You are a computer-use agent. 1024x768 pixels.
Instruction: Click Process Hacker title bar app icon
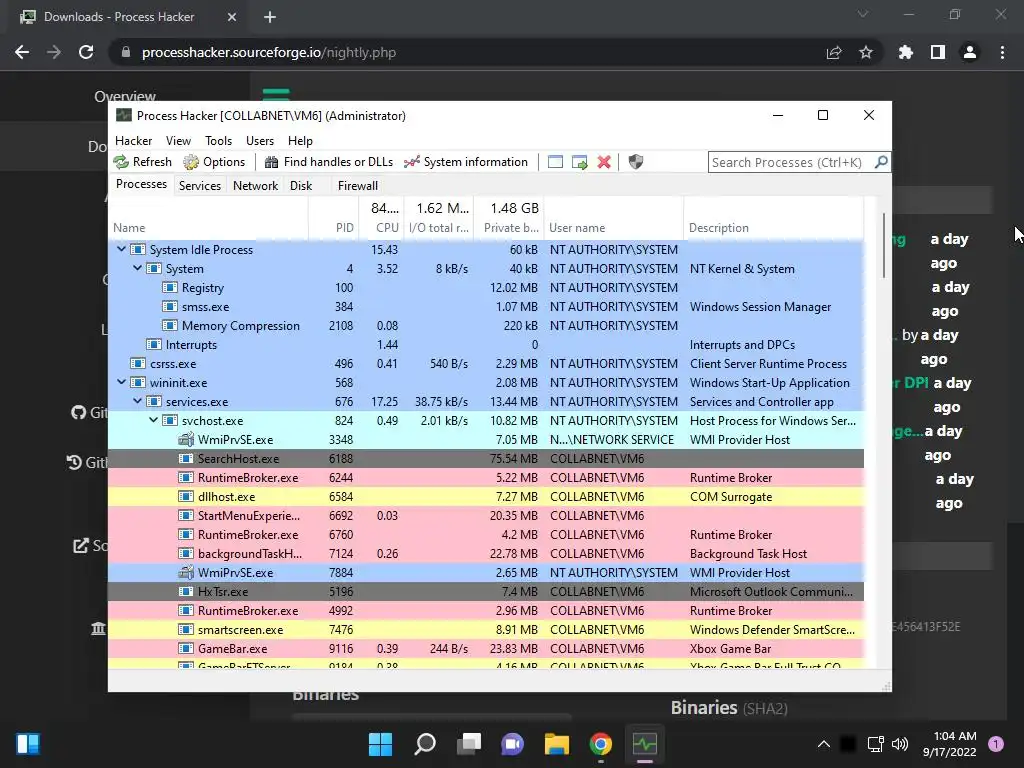124,116
